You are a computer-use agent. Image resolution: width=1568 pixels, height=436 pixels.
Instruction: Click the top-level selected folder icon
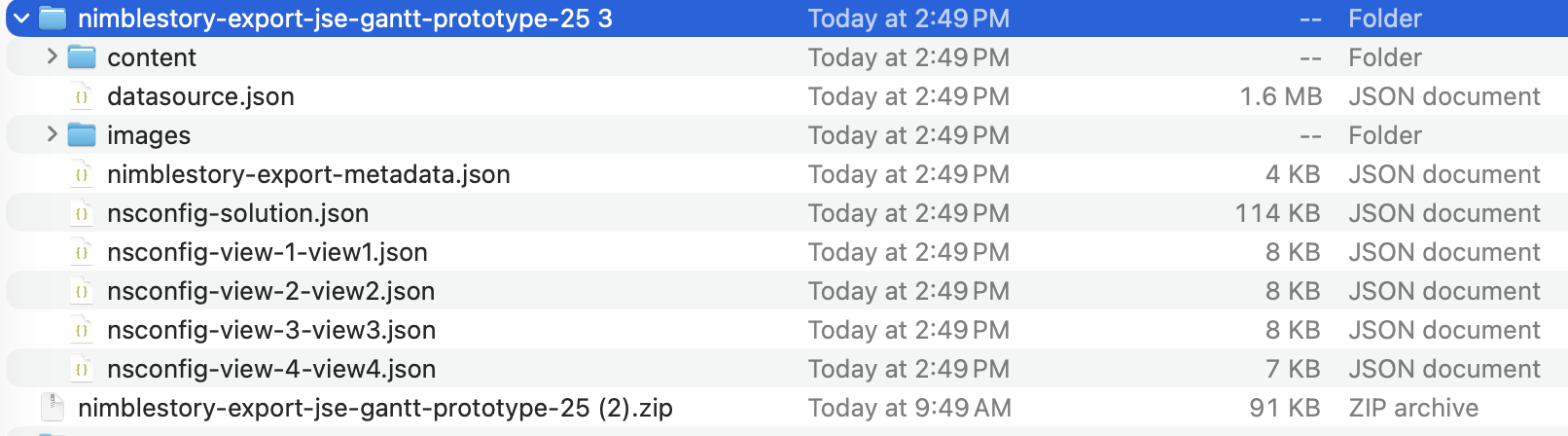(x=52, y=18)
